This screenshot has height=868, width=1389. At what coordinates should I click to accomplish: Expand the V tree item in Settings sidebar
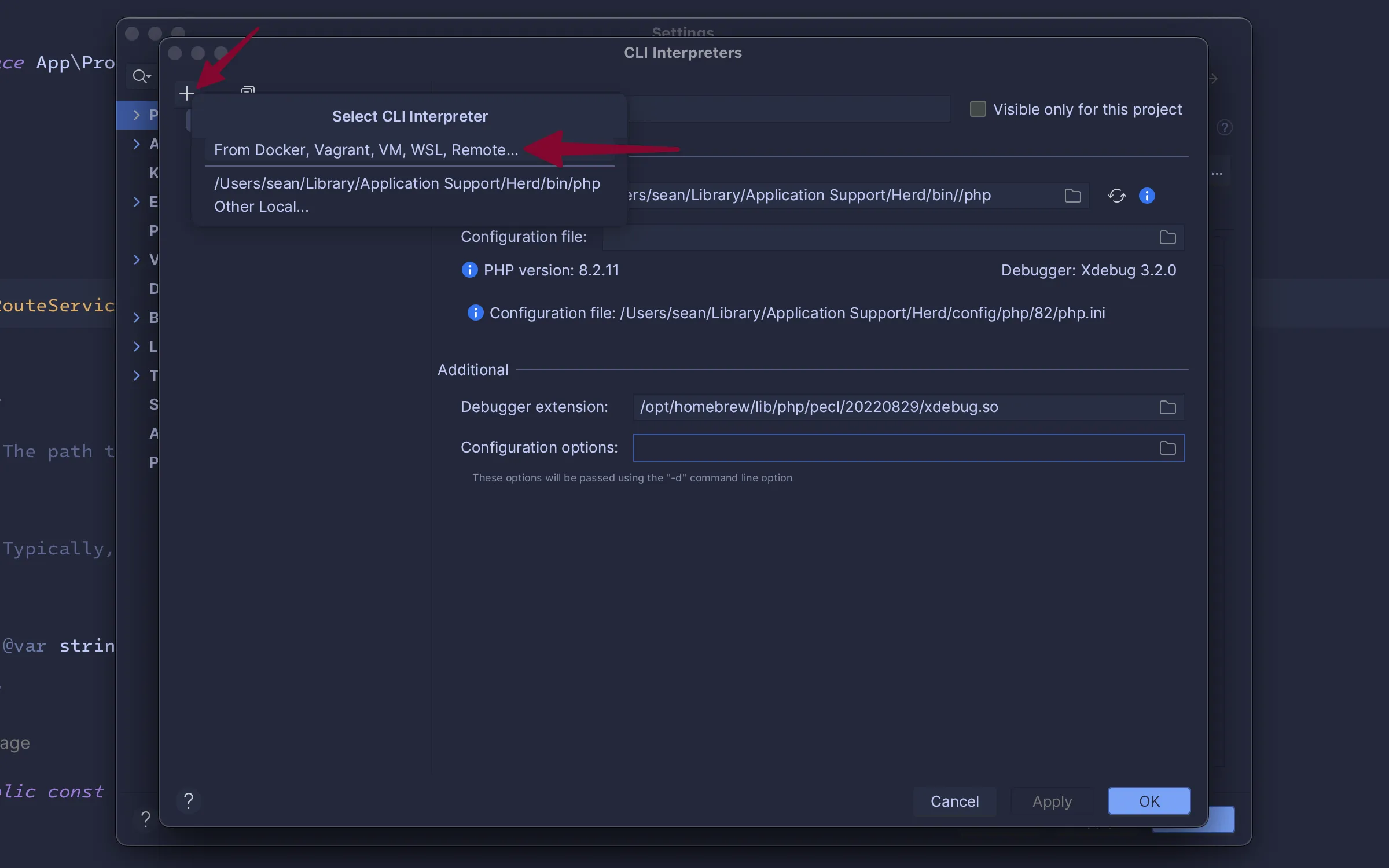[x=137, y=259]
